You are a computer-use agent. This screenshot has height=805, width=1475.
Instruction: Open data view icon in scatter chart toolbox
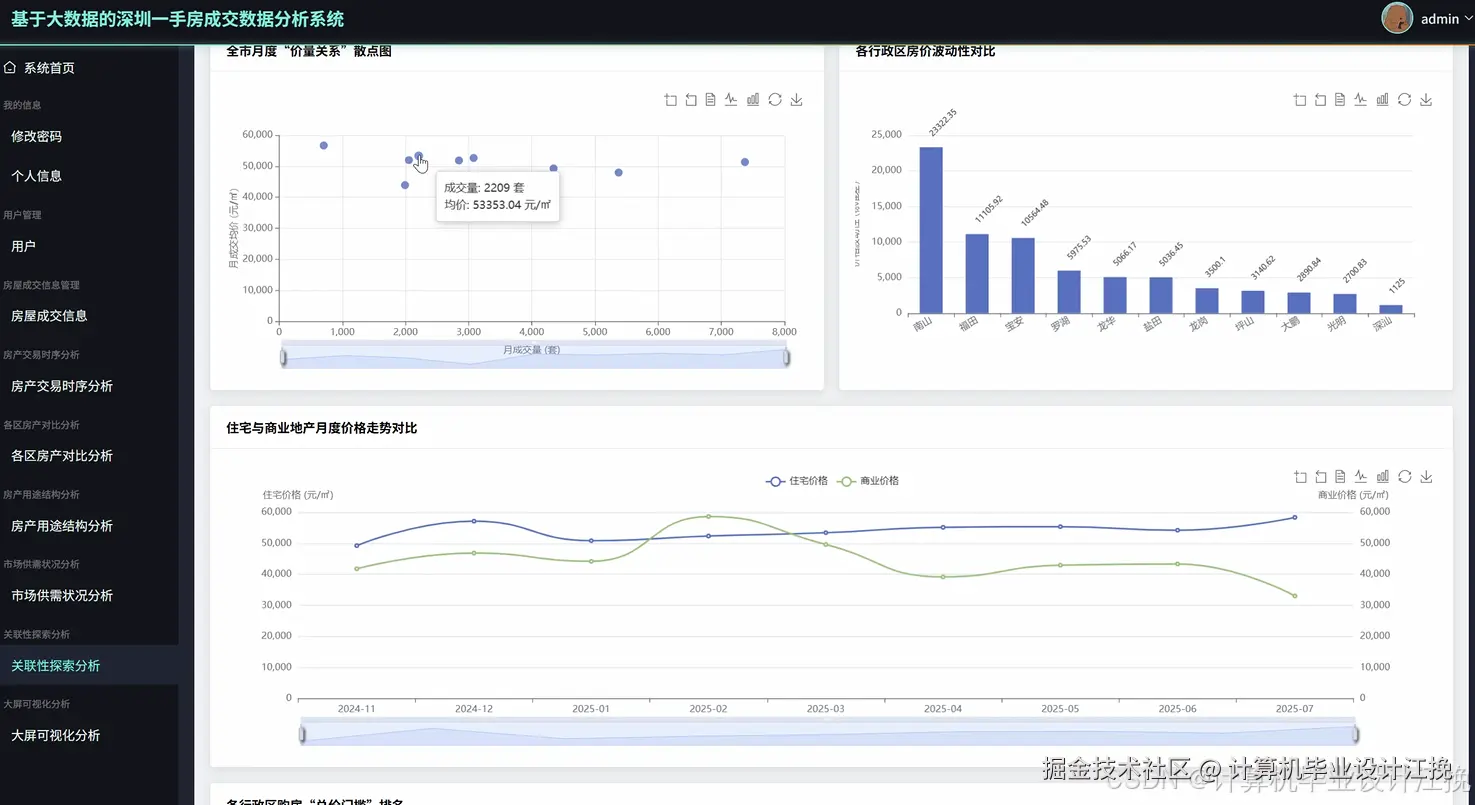[710, 100]
